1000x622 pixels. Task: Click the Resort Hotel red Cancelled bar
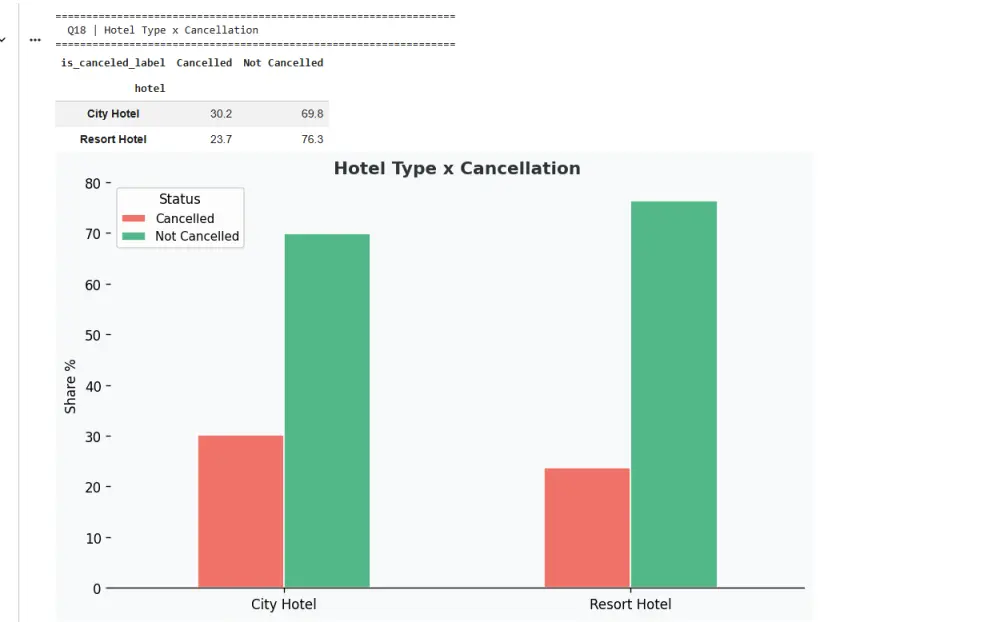[587, 527]
